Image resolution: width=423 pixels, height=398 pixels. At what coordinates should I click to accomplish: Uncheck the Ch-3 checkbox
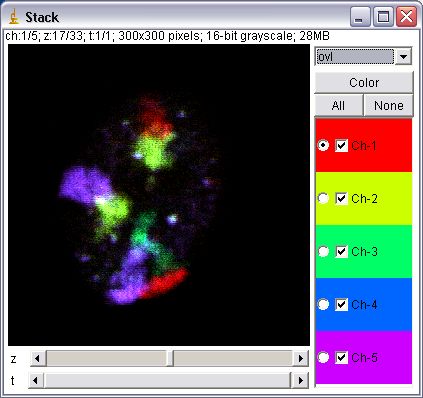click(x=341, y=251)
